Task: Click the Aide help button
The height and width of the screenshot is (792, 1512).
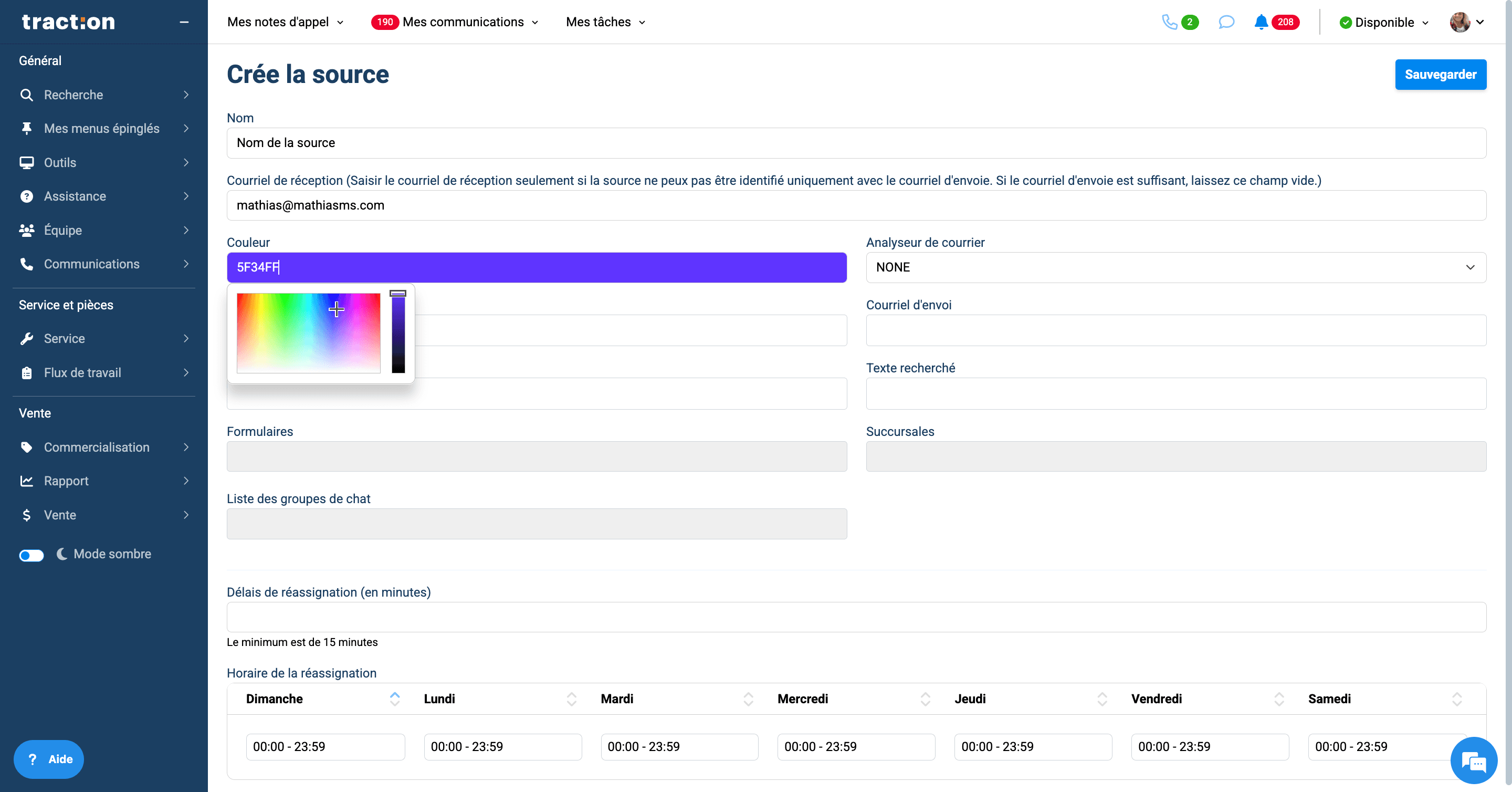Action: coord(49,759)
